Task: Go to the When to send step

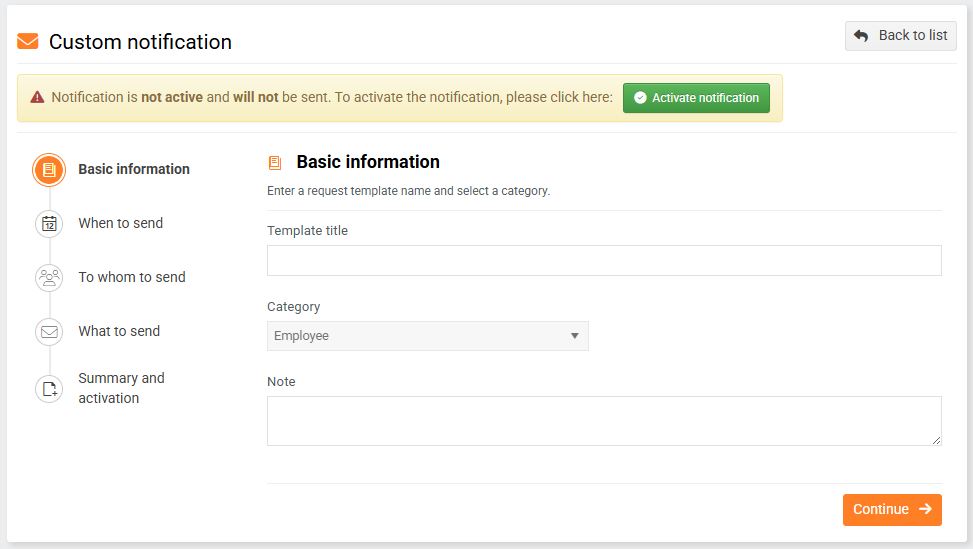Action: pos(120,224)
